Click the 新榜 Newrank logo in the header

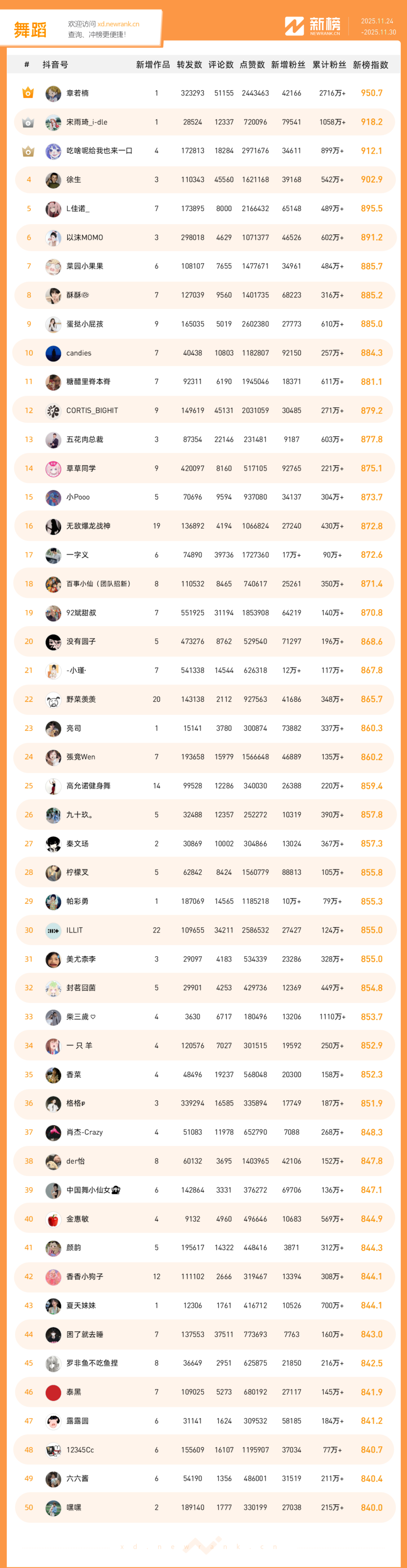(313, 26)
